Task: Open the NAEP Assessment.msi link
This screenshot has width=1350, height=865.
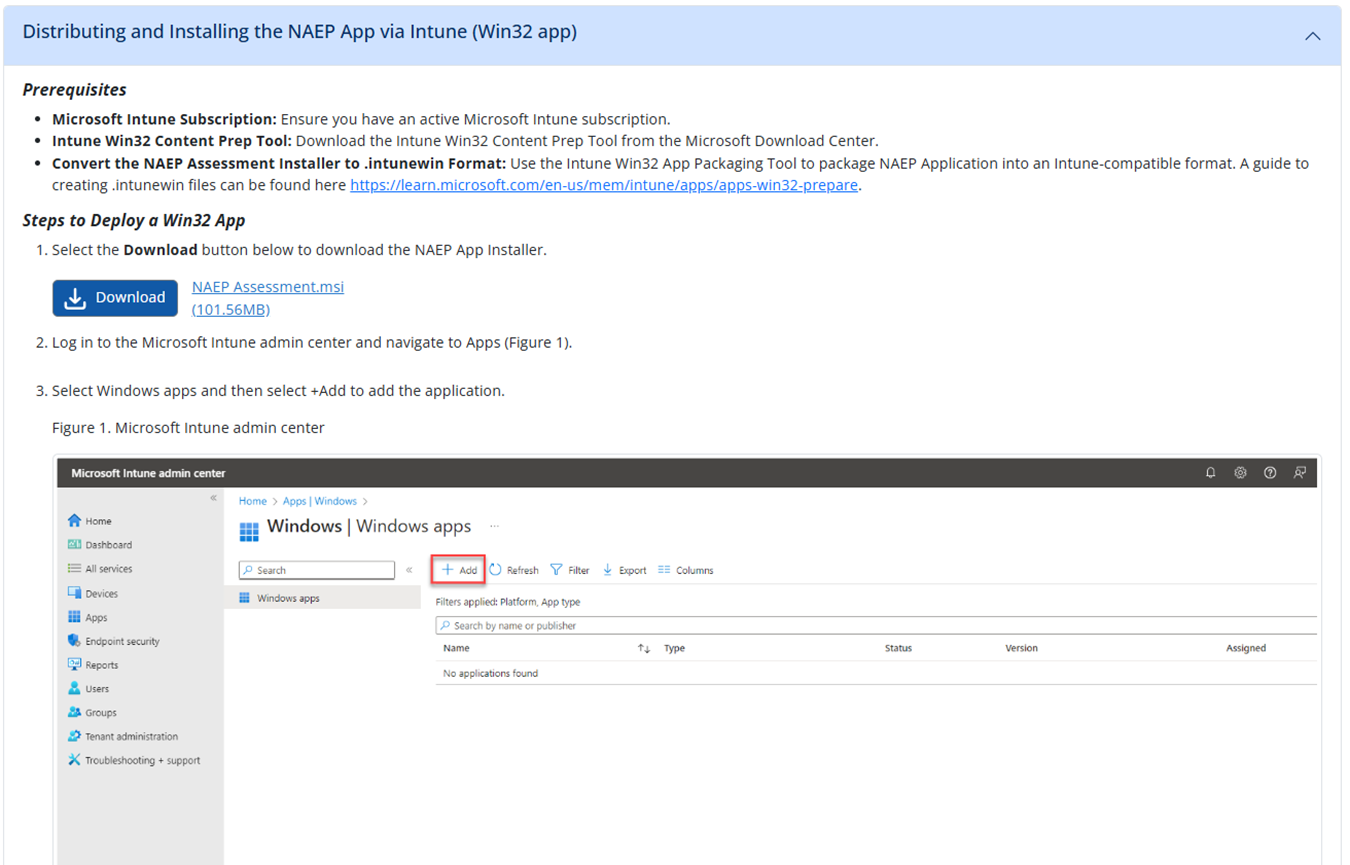Action: [x=267, y=287]
